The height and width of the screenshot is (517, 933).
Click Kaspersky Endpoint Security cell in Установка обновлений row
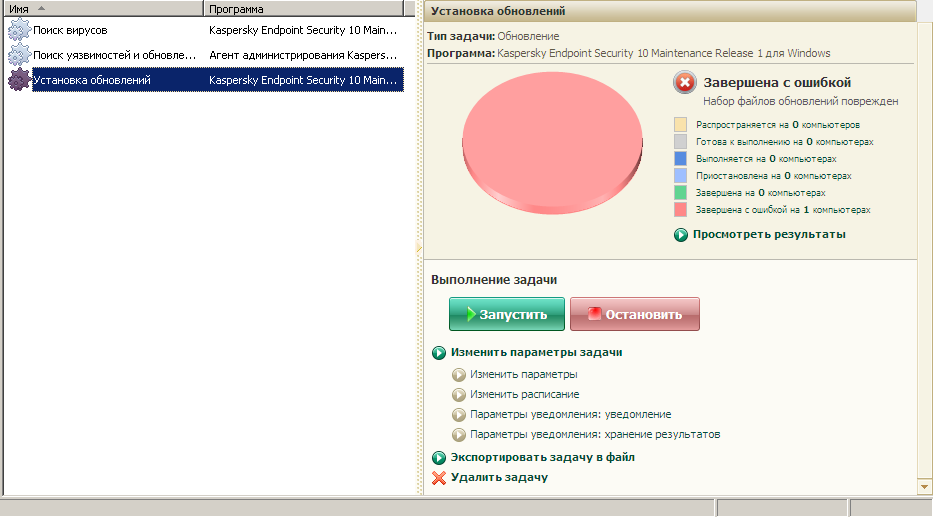303,80
